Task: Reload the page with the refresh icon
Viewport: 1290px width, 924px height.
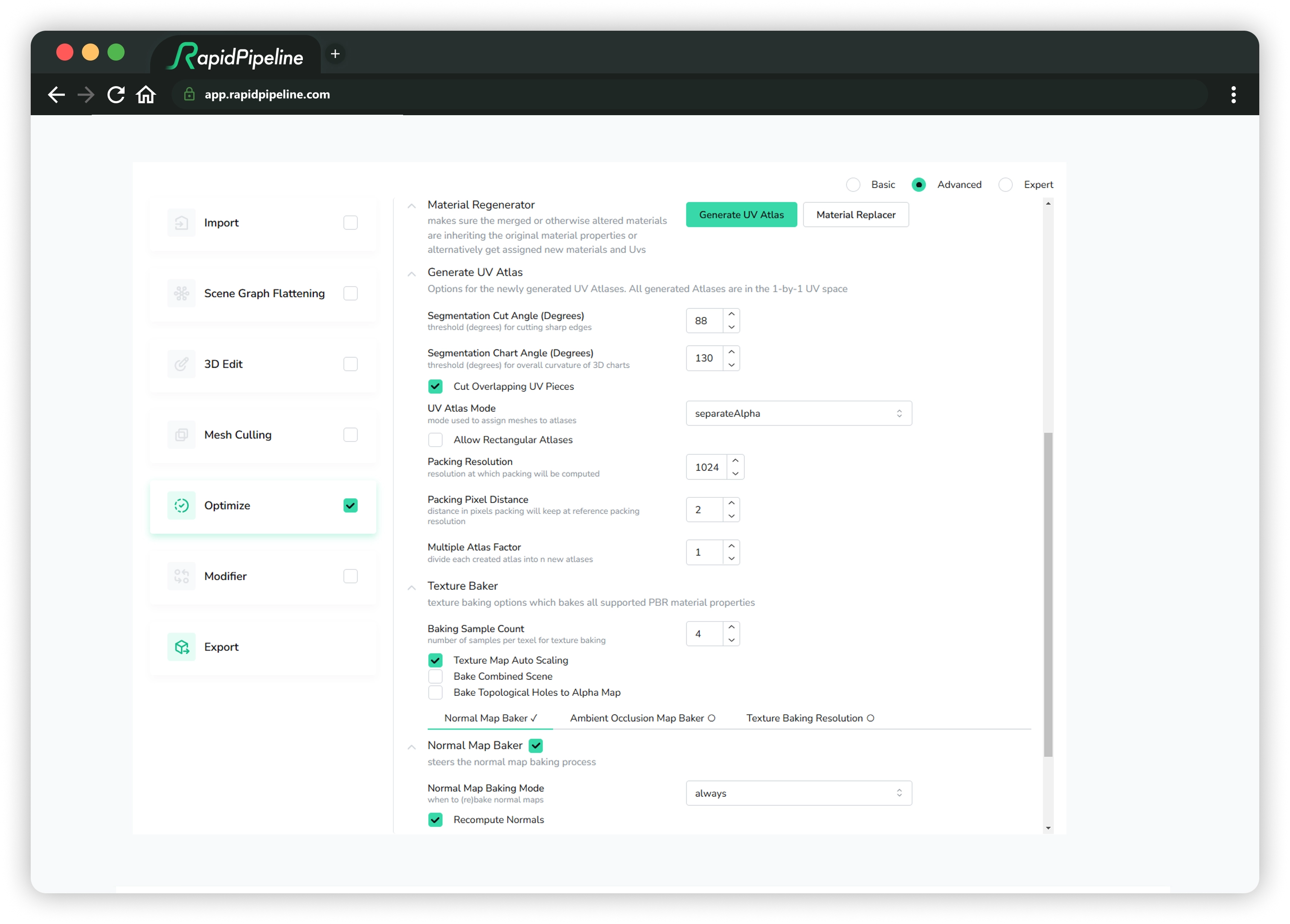Action: 116,94
